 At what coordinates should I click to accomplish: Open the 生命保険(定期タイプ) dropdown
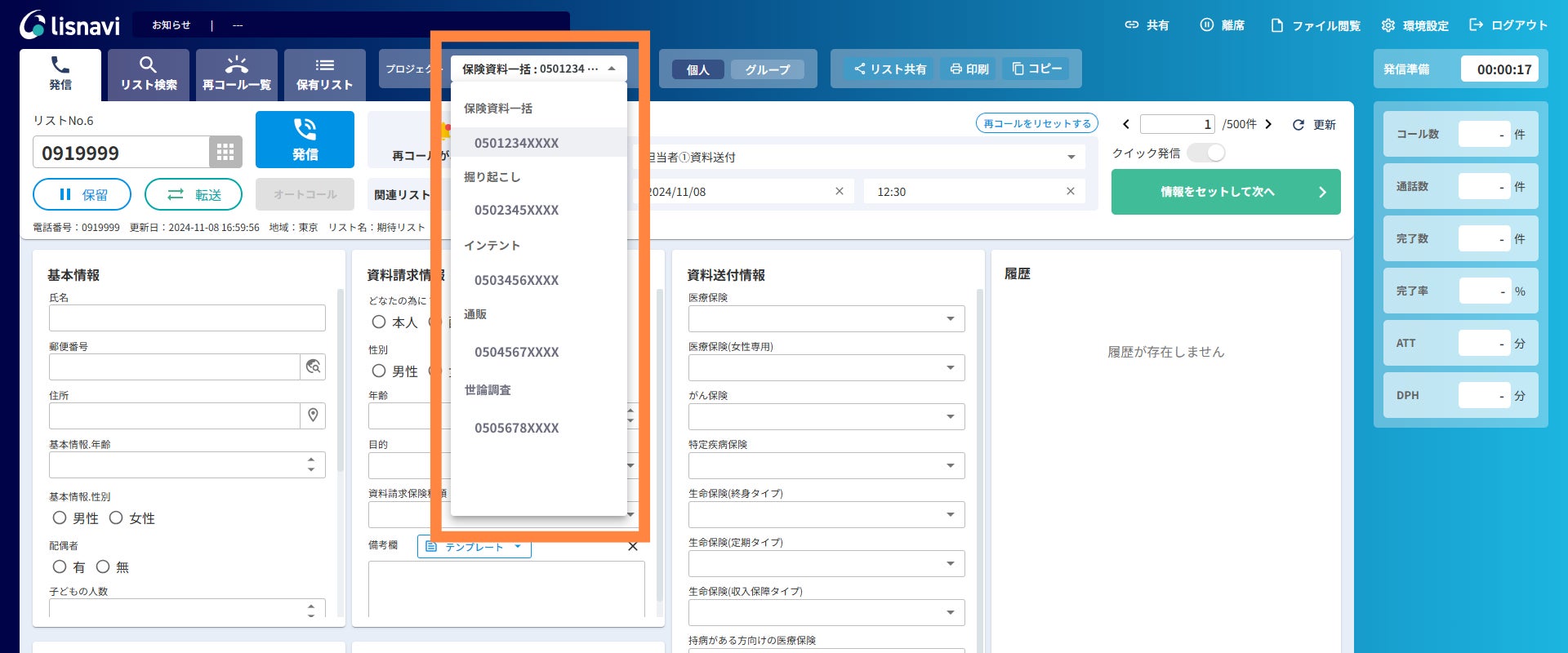[x=826, y=563]
